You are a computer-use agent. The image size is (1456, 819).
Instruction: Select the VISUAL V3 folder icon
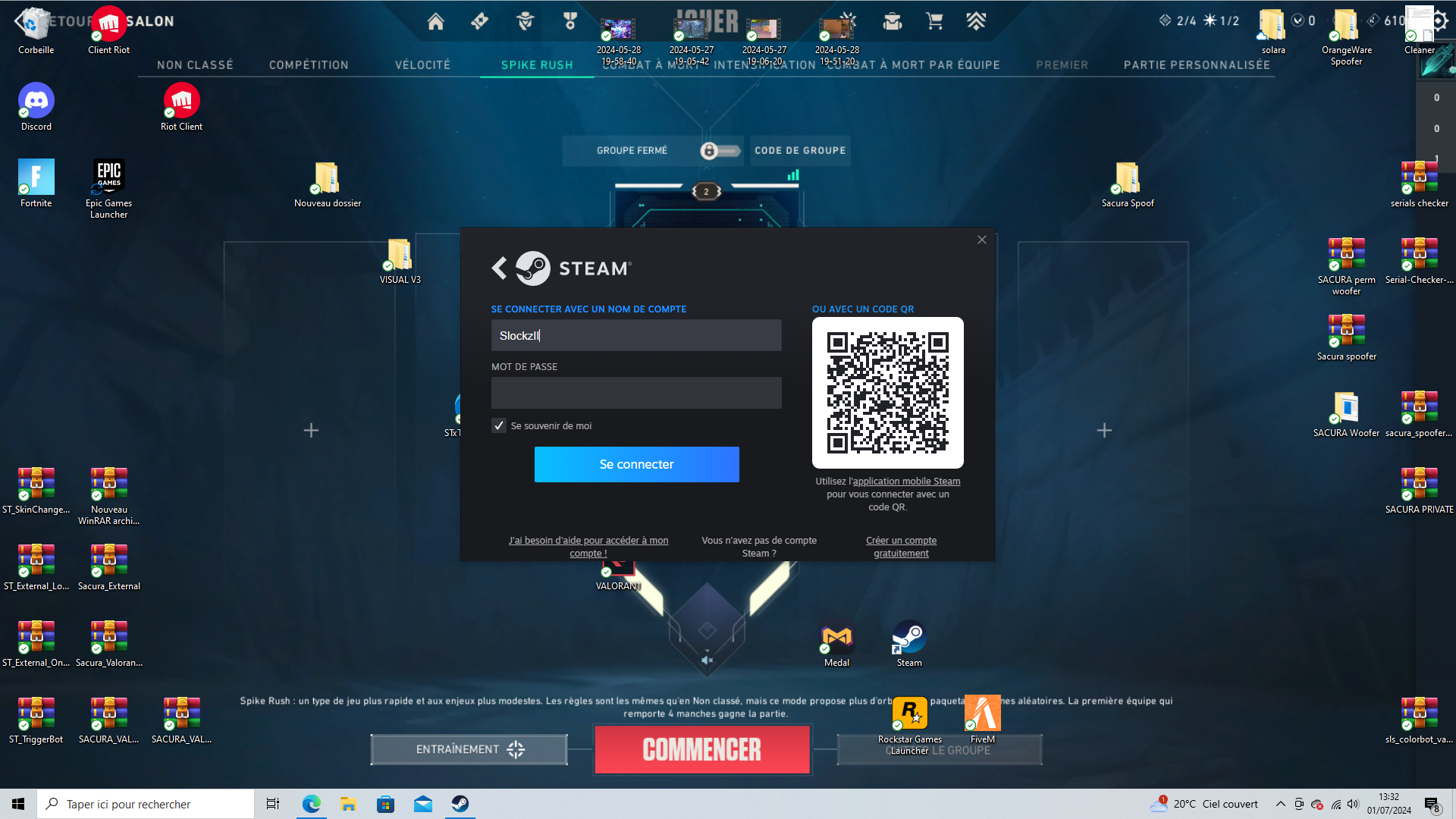click(400, 260)
